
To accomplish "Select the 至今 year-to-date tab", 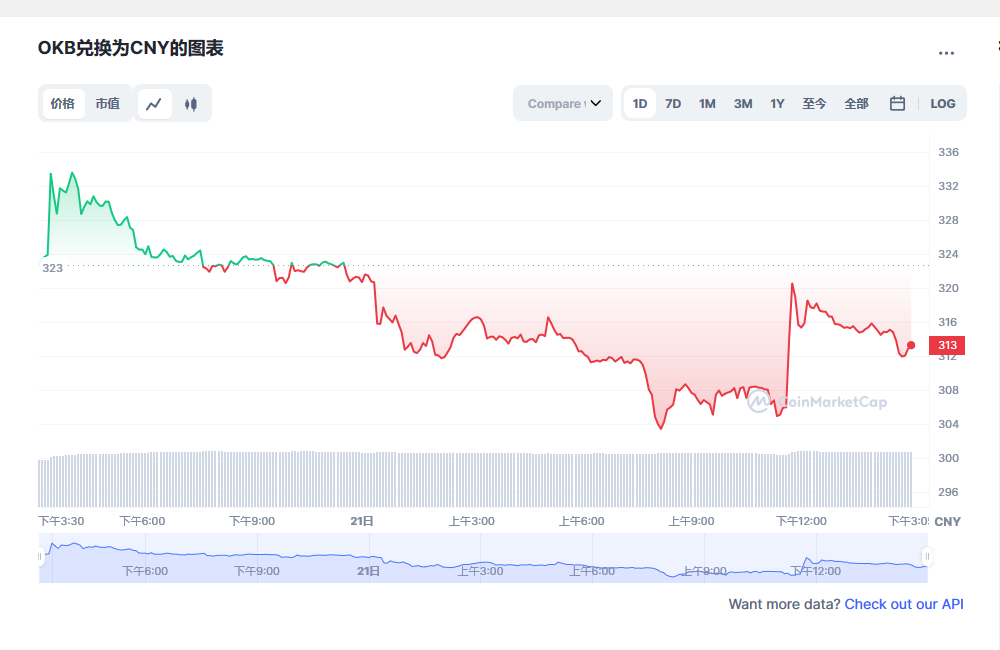I will click(814, 103).
